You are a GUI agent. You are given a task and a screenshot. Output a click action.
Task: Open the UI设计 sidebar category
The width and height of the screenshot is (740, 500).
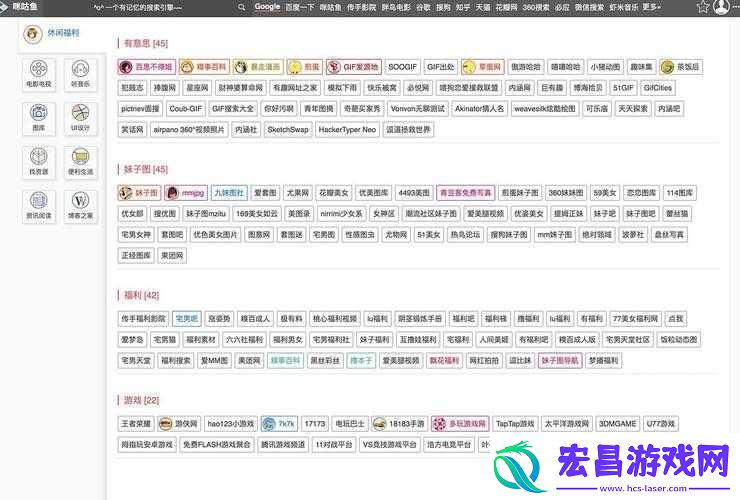(x=81, y=119)
